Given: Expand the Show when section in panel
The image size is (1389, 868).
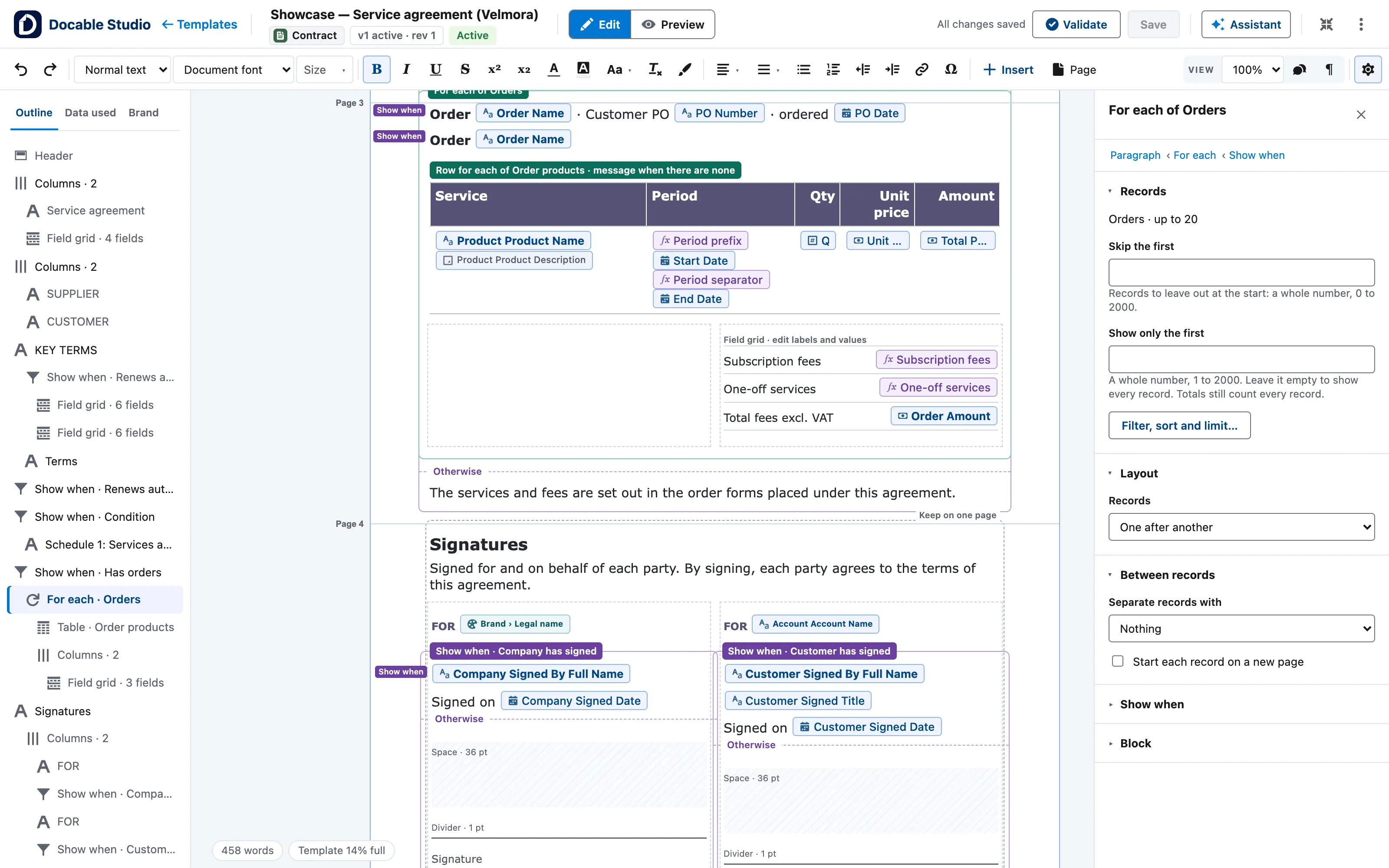Looking at the screenshot, I should 1152,704.
